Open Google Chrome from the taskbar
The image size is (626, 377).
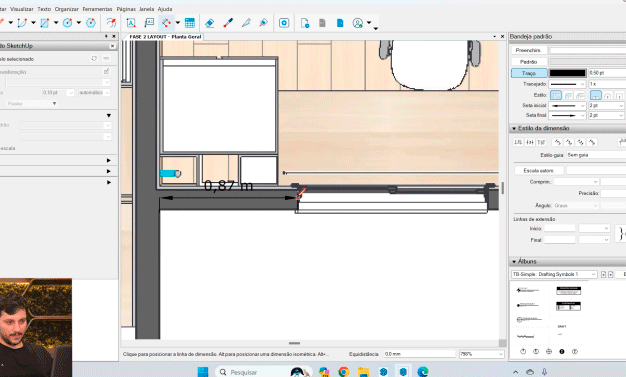343,372
